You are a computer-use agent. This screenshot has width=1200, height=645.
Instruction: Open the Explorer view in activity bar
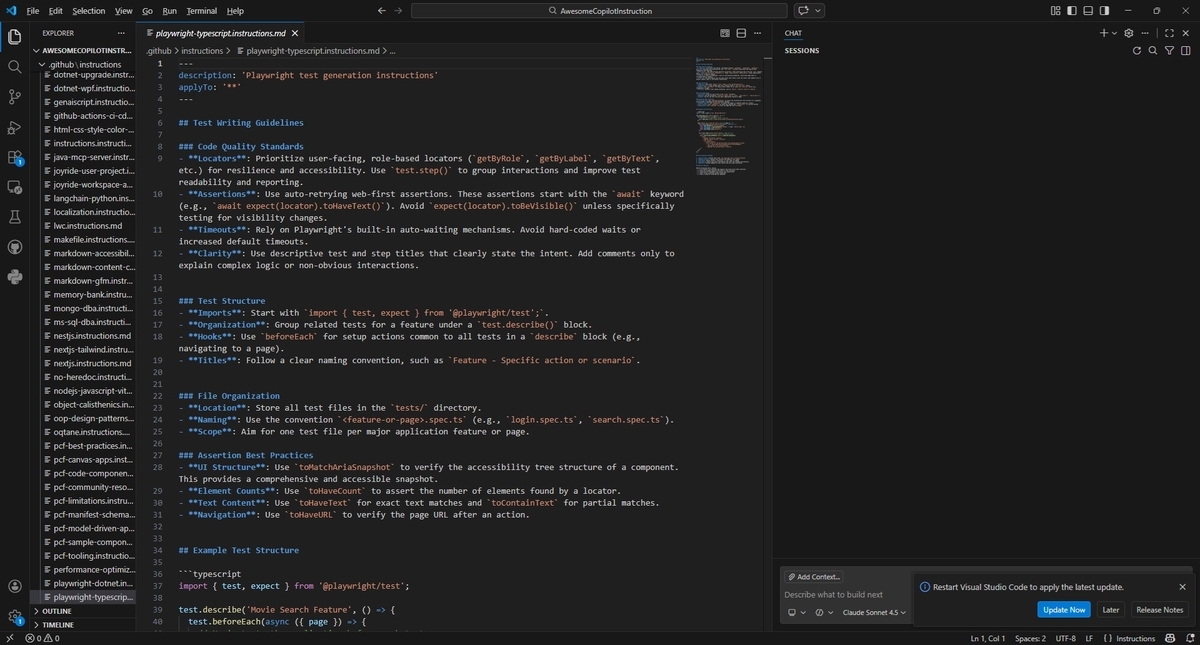(x=14, y=37)
